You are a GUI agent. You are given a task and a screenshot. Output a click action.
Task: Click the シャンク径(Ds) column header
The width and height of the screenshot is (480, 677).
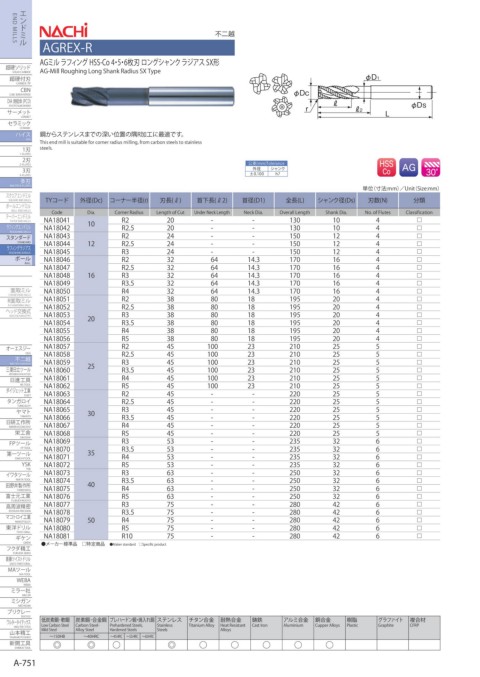tap(336, 200)
